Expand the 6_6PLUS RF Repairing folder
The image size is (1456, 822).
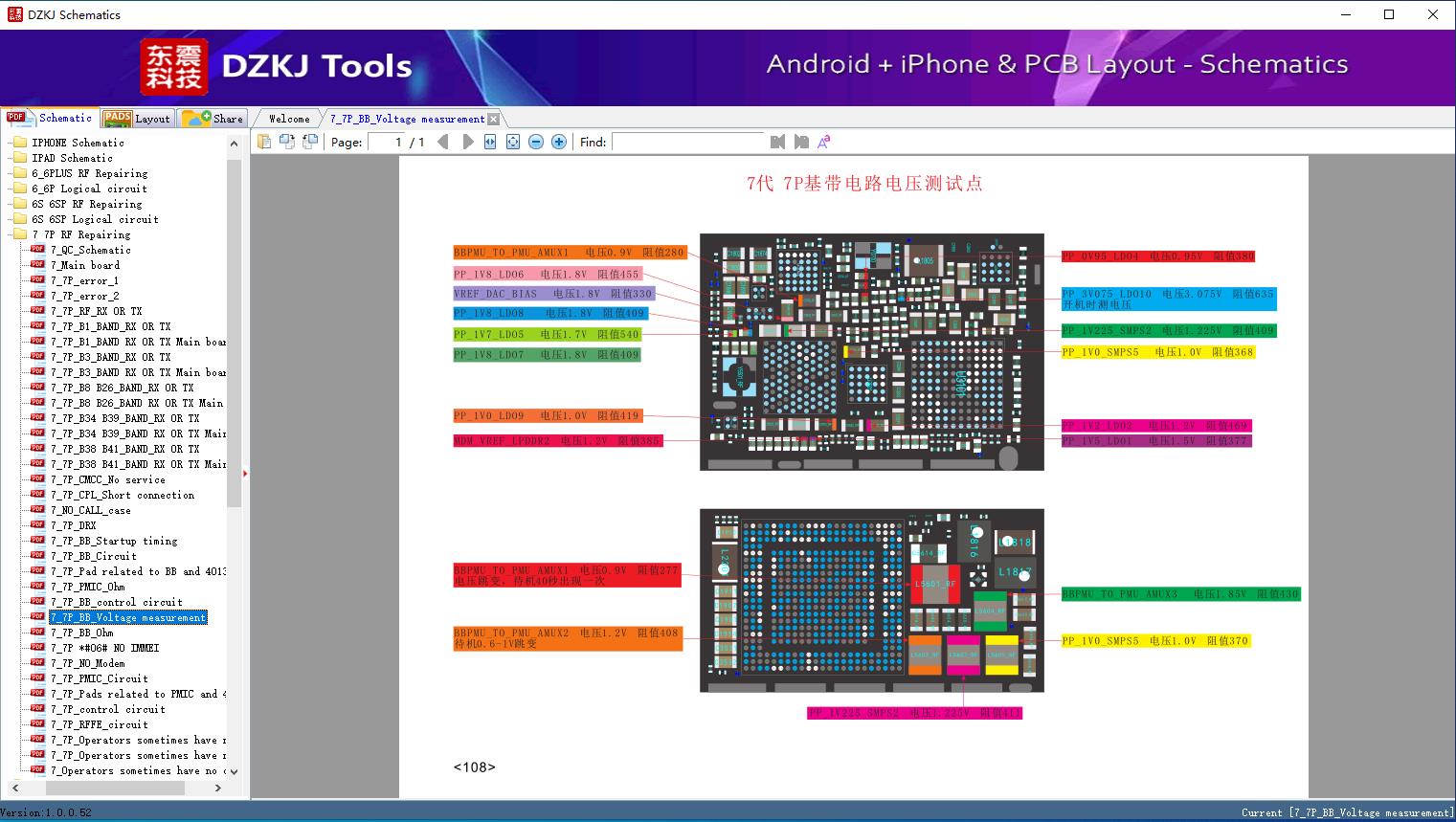pyautogui.click(x=89, y=173)
